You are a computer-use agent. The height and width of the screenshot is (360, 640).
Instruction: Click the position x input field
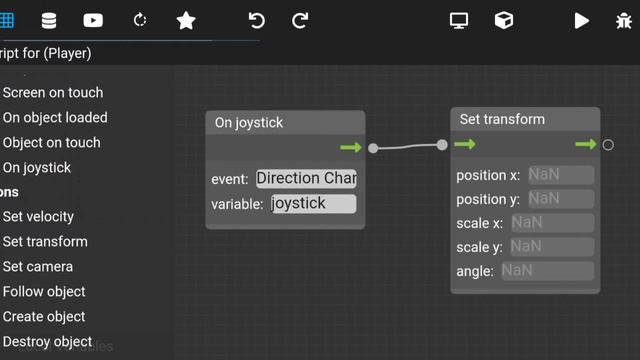(561, 175)
